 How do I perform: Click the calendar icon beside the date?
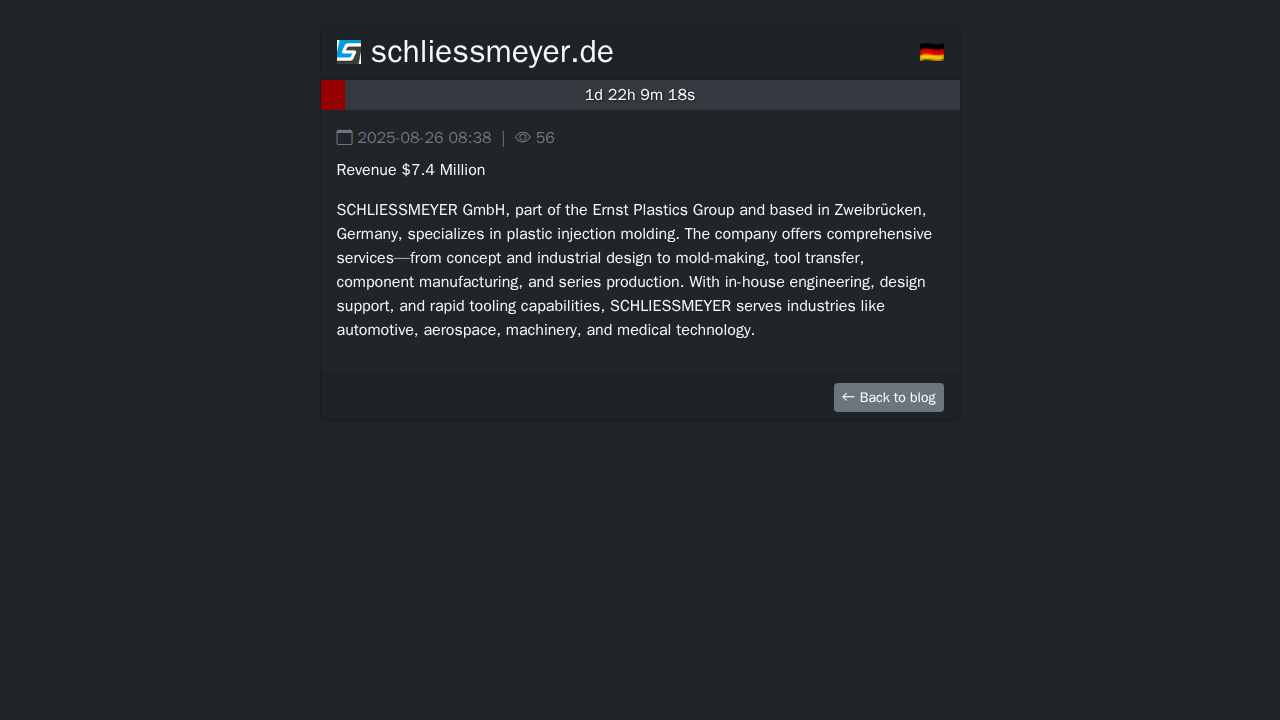[345, 138]
